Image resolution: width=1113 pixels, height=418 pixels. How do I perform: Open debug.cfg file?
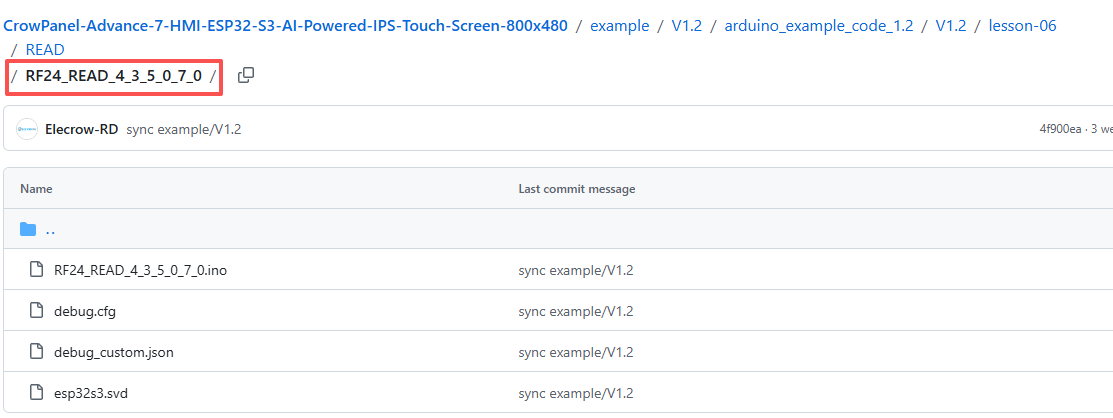tap(84, 311)
